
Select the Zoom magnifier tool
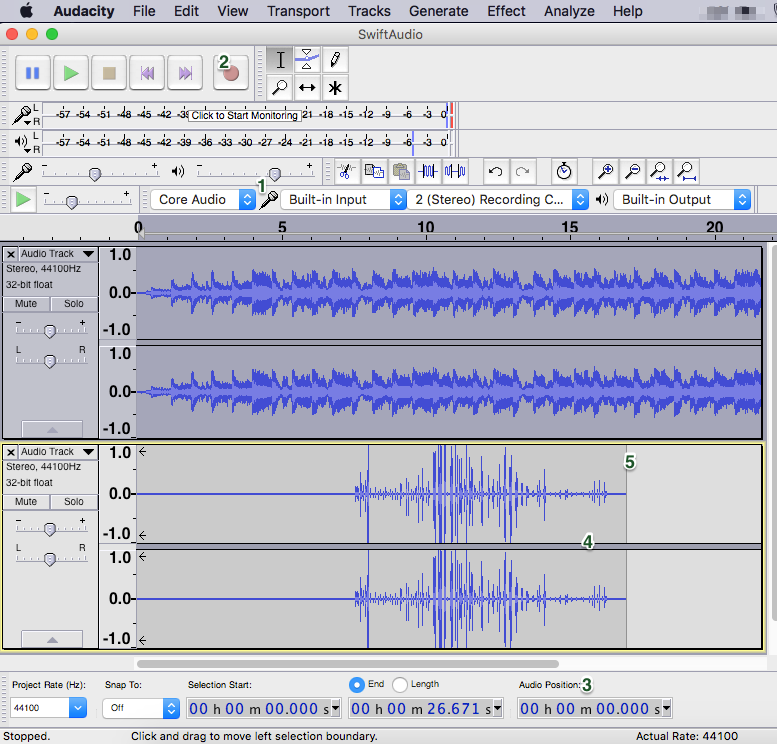pos(280,88)
